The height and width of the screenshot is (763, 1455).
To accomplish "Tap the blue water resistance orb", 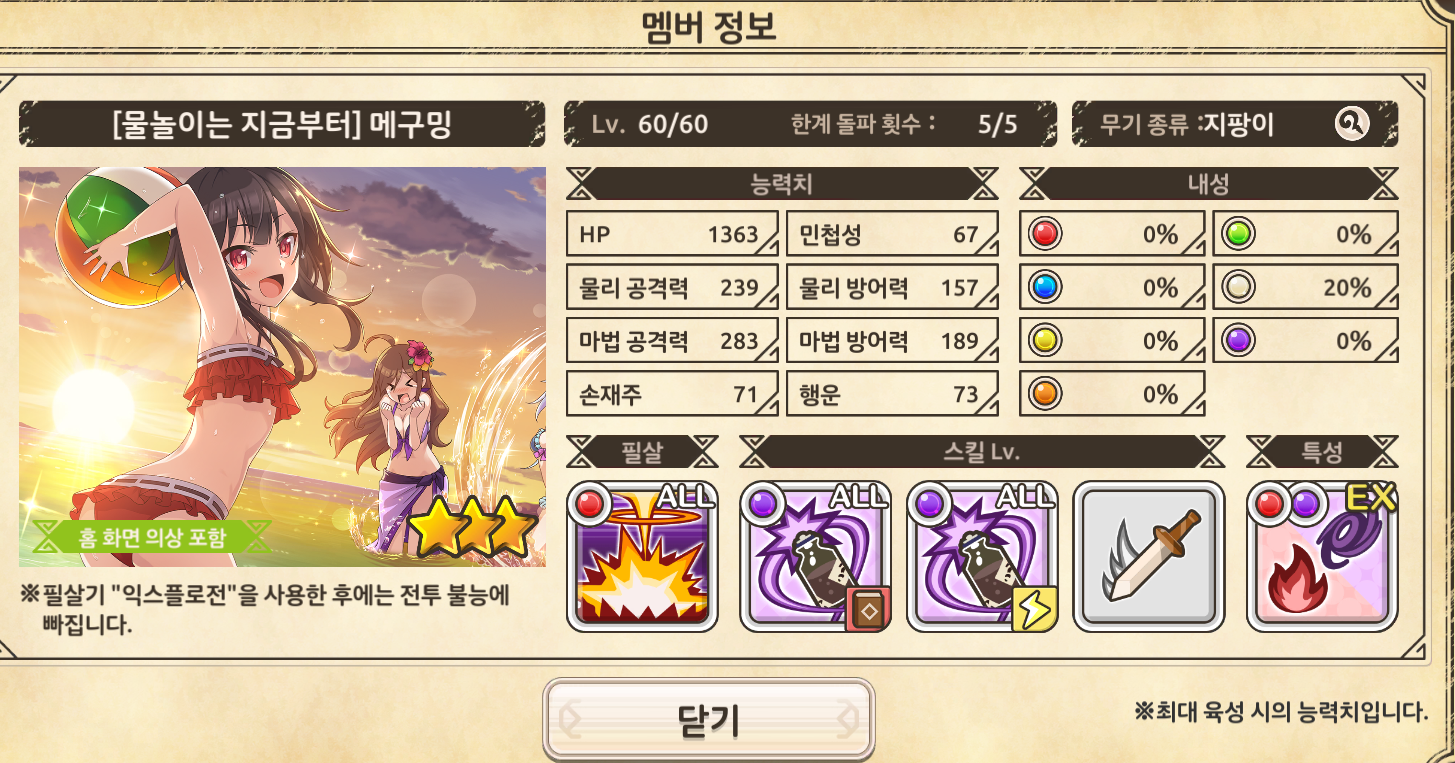I will point(1046,288).
